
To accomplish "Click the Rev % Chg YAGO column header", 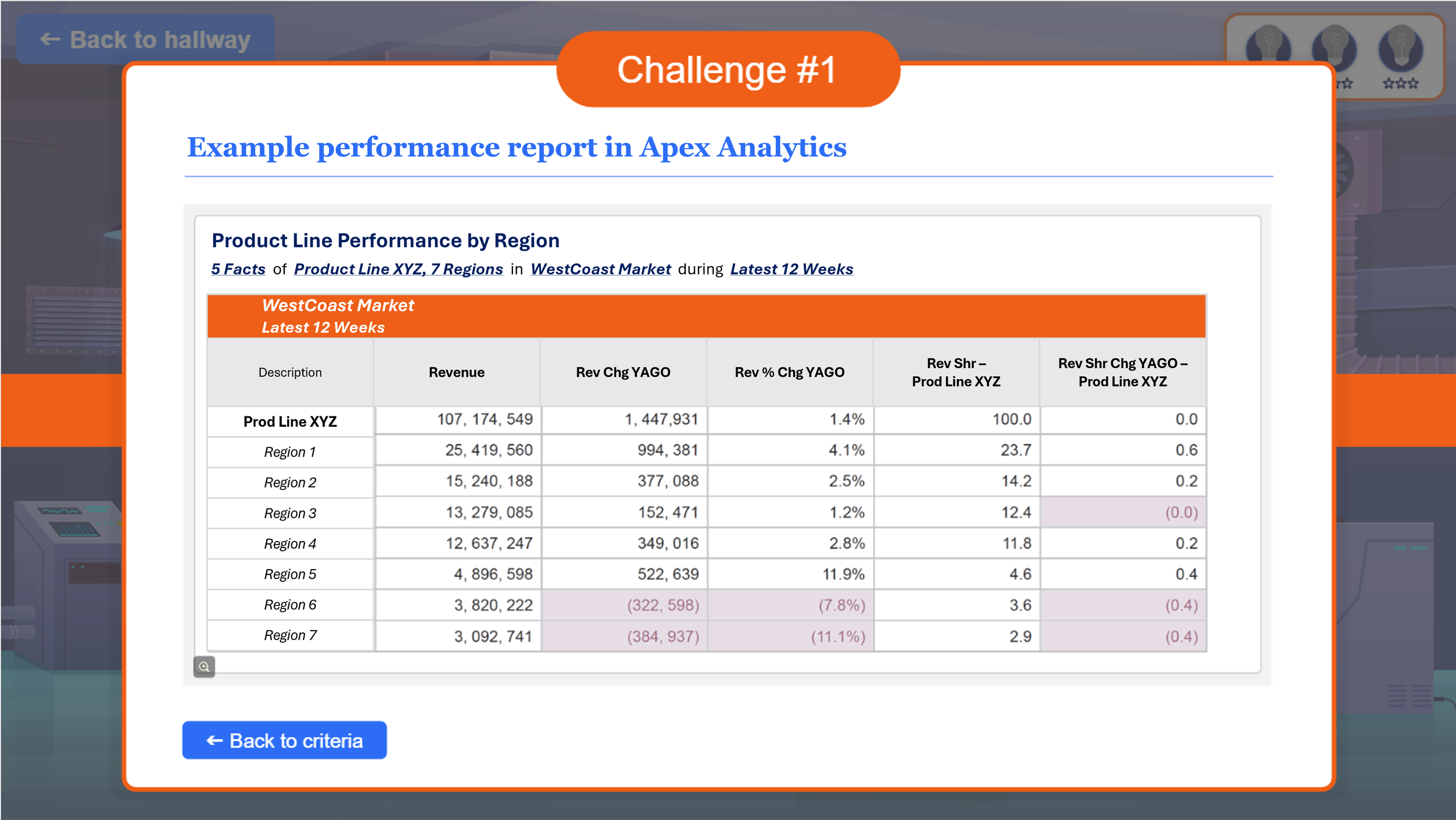I will [790, 372].
